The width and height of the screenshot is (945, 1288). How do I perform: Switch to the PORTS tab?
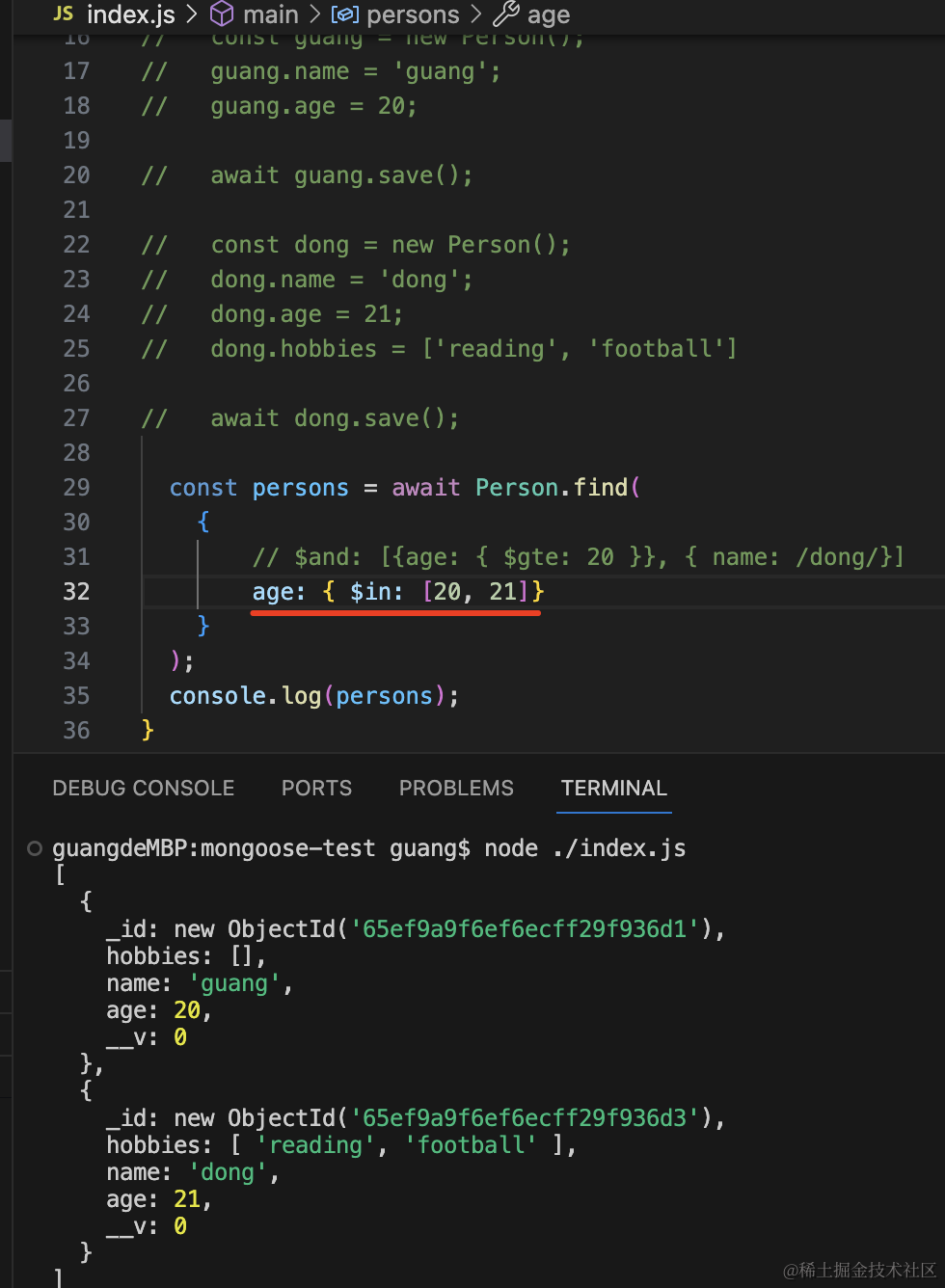[316, 788]
